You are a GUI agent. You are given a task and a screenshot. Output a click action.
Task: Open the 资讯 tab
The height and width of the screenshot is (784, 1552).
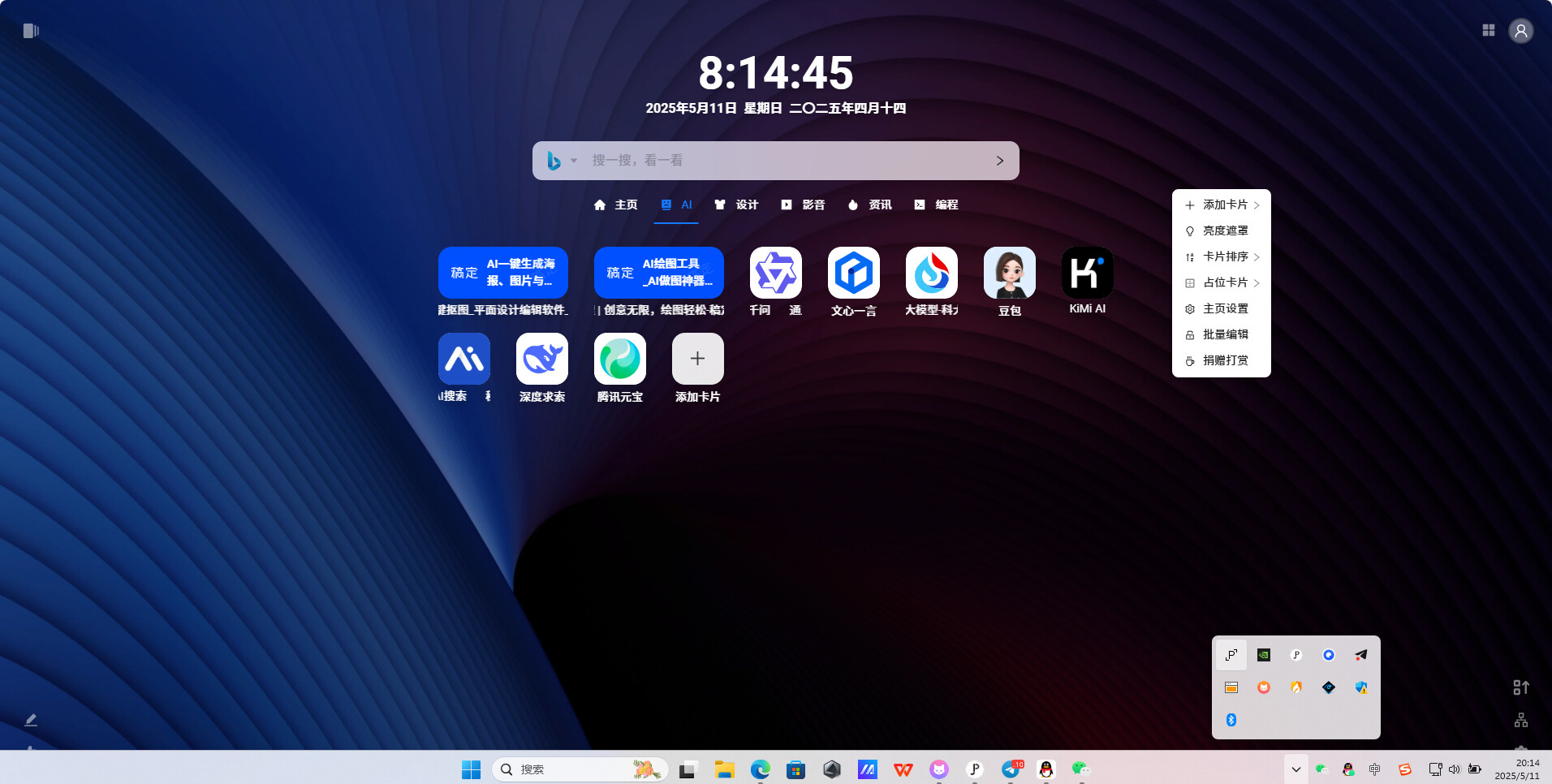[x=869, y=205]
